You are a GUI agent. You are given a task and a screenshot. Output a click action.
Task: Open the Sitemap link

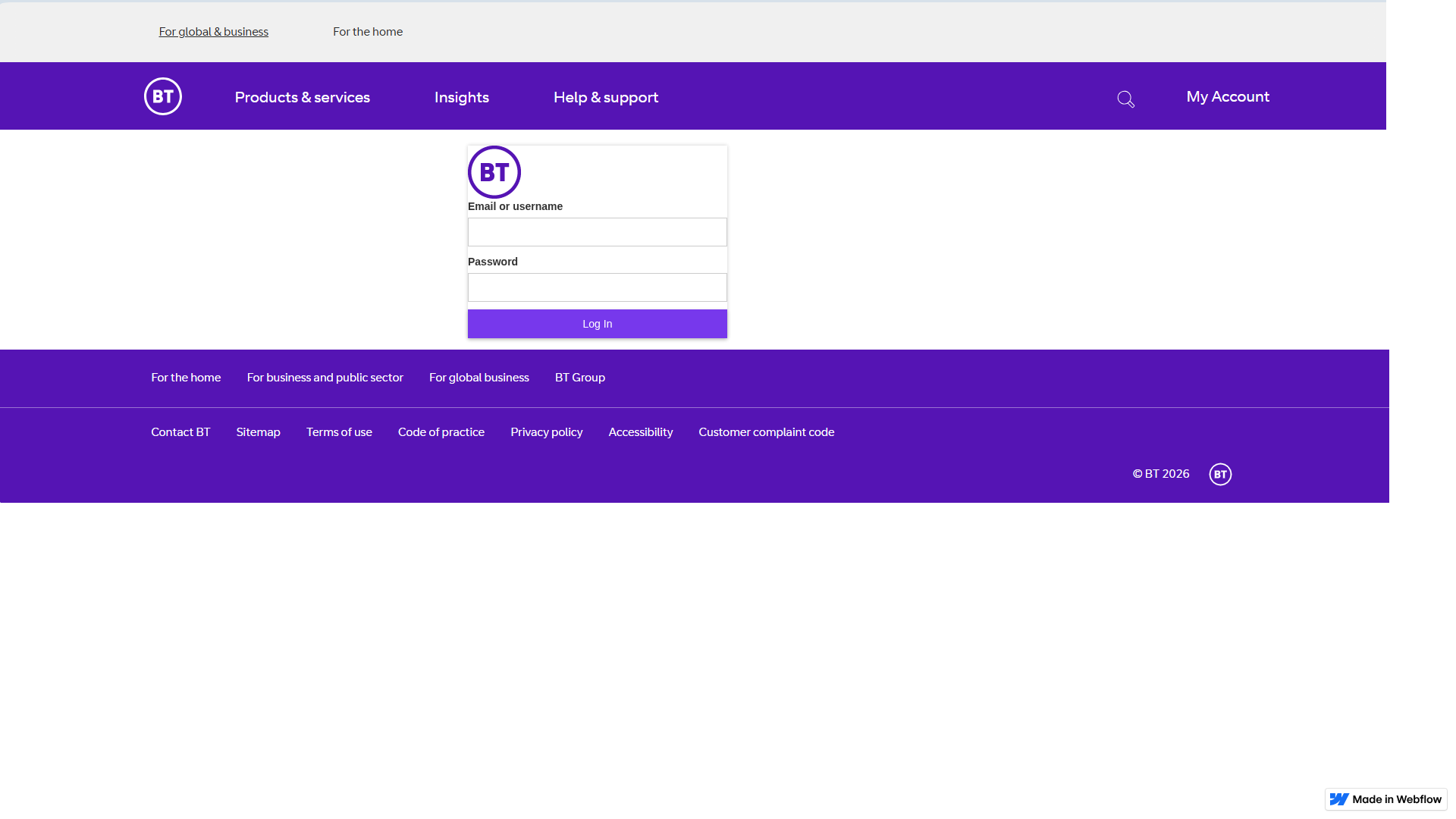point(259,431)
